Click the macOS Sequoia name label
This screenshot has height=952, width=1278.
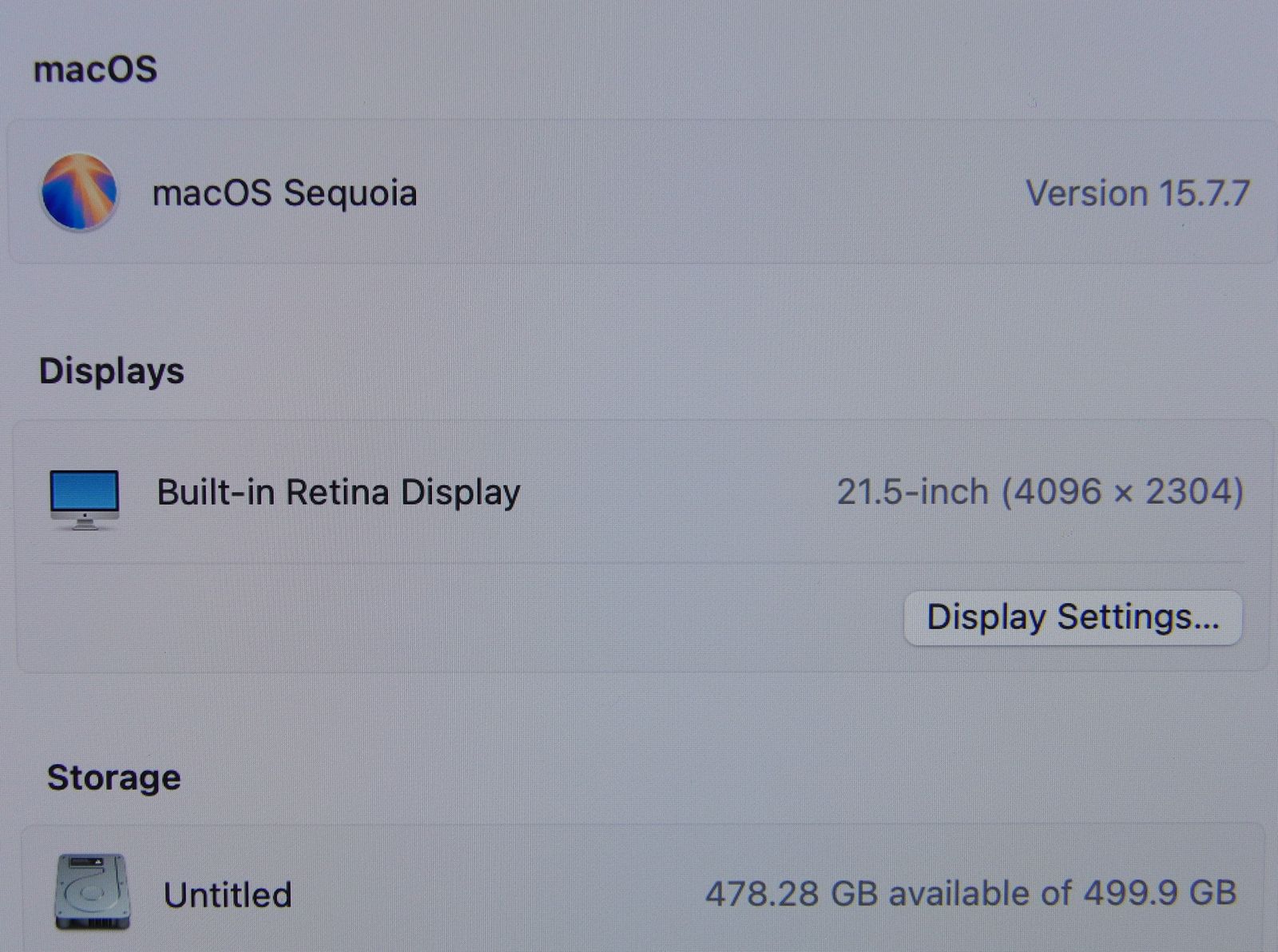point(284,194)
